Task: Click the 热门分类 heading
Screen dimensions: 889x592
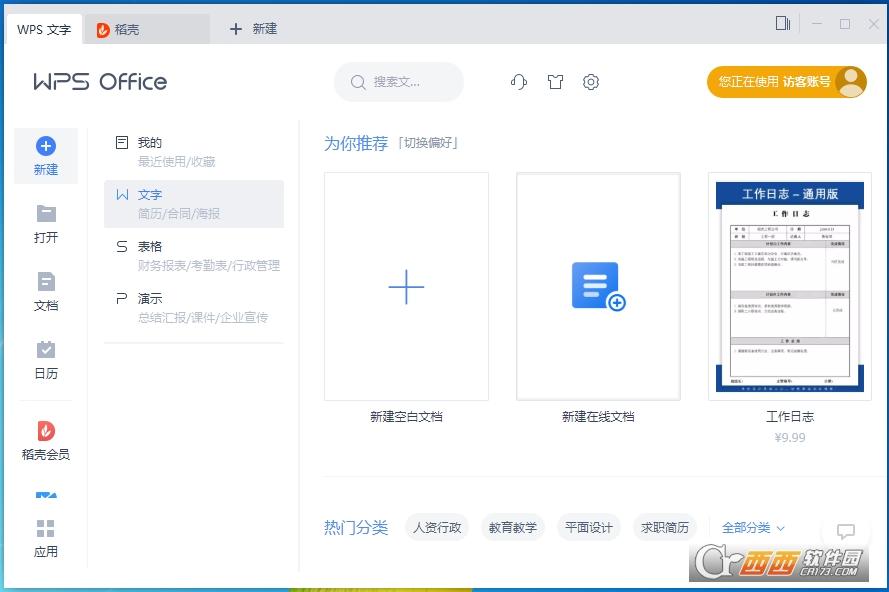Action: coord(356,528)
